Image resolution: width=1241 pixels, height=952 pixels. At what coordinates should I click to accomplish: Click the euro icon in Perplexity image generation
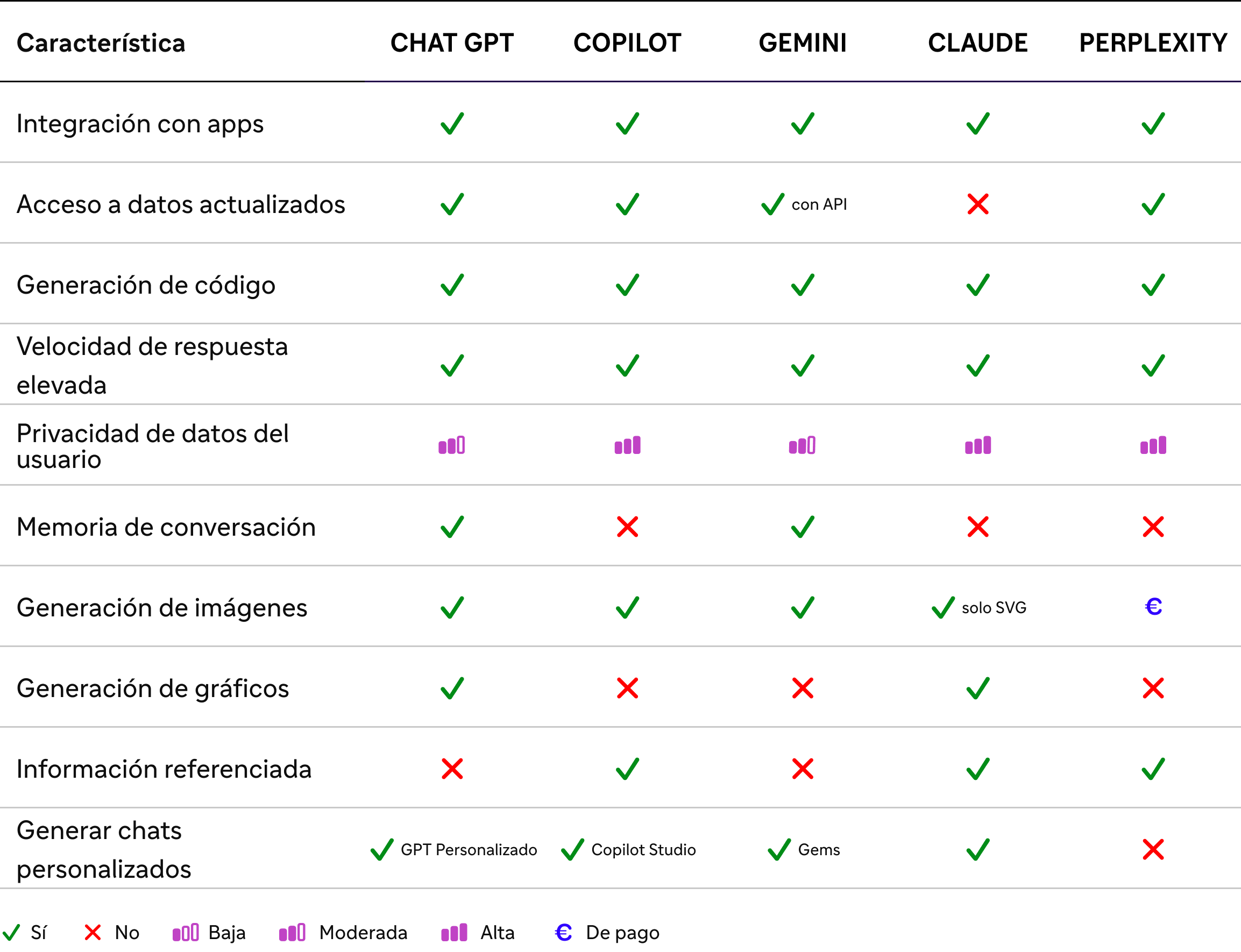pyautogui.click(x=1153, y=607)
